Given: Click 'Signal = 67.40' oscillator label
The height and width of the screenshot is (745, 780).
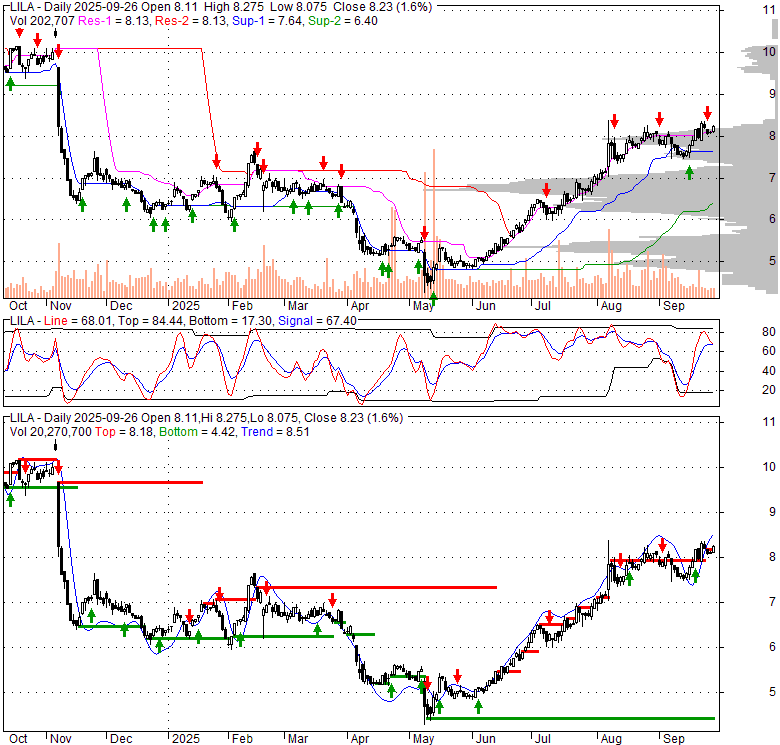Looking at the screenshot, I should [x=317, y=321].
